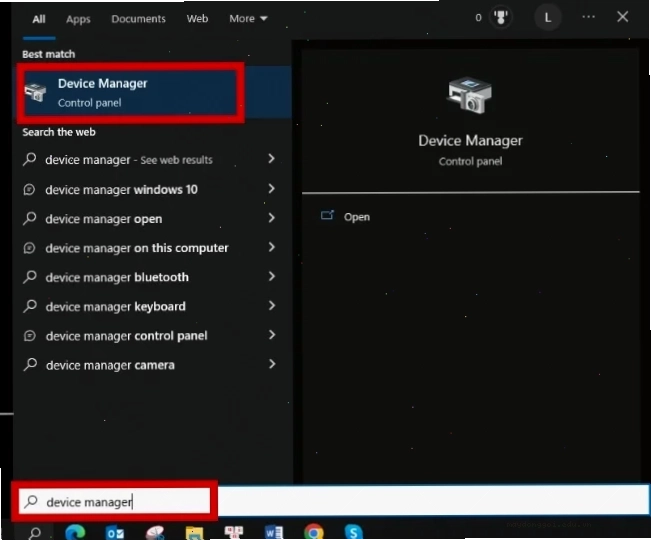Click magnifier icon inside the search box
The height and width of the screenshot is (541, 651).
[31, 501]
